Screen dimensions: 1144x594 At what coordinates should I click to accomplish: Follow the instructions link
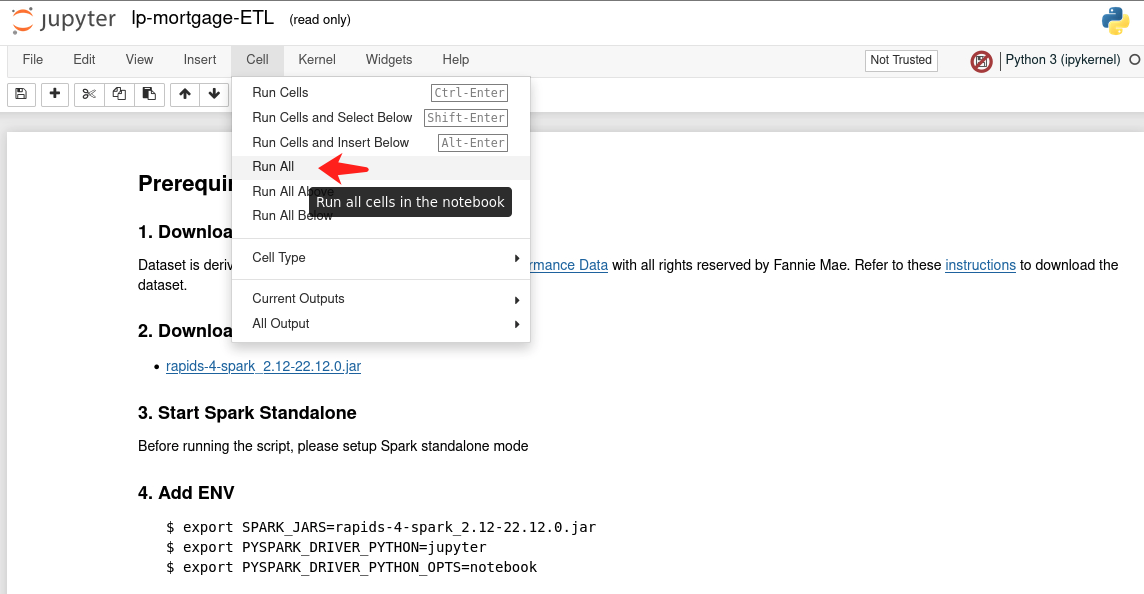pos(980,266)
